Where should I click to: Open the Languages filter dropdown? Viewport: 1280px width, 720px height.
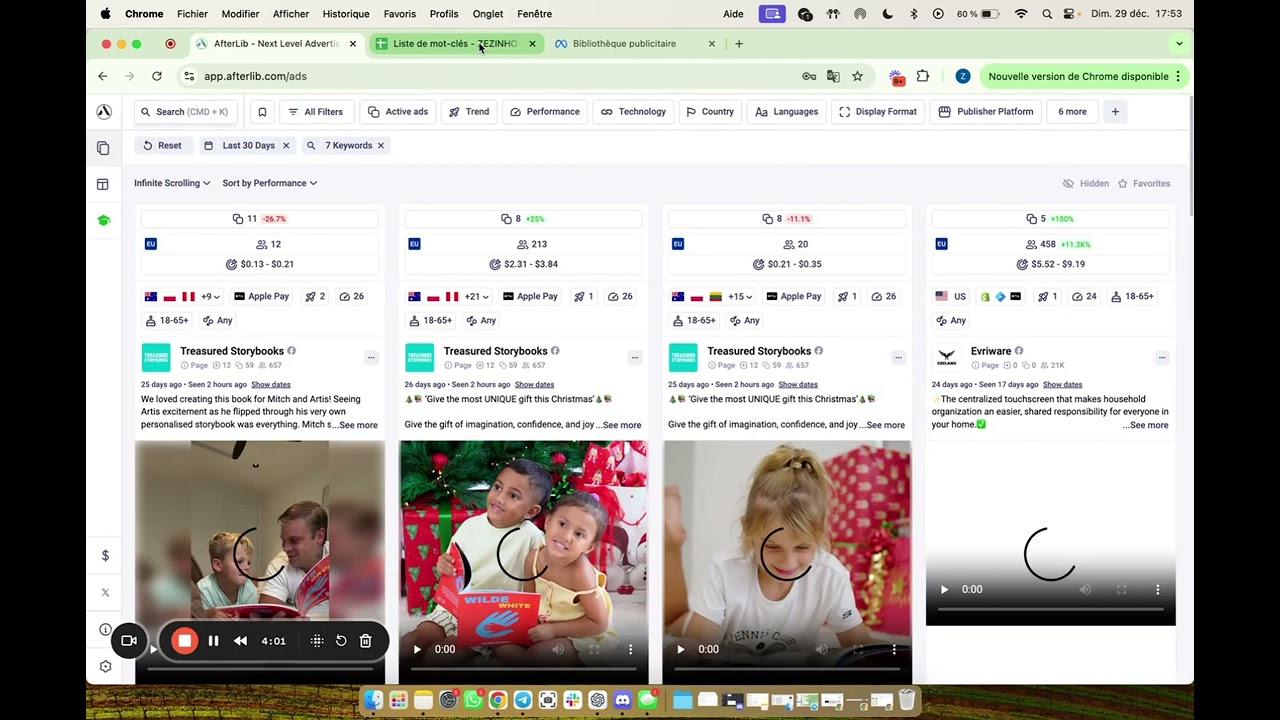tap(787, 112)
